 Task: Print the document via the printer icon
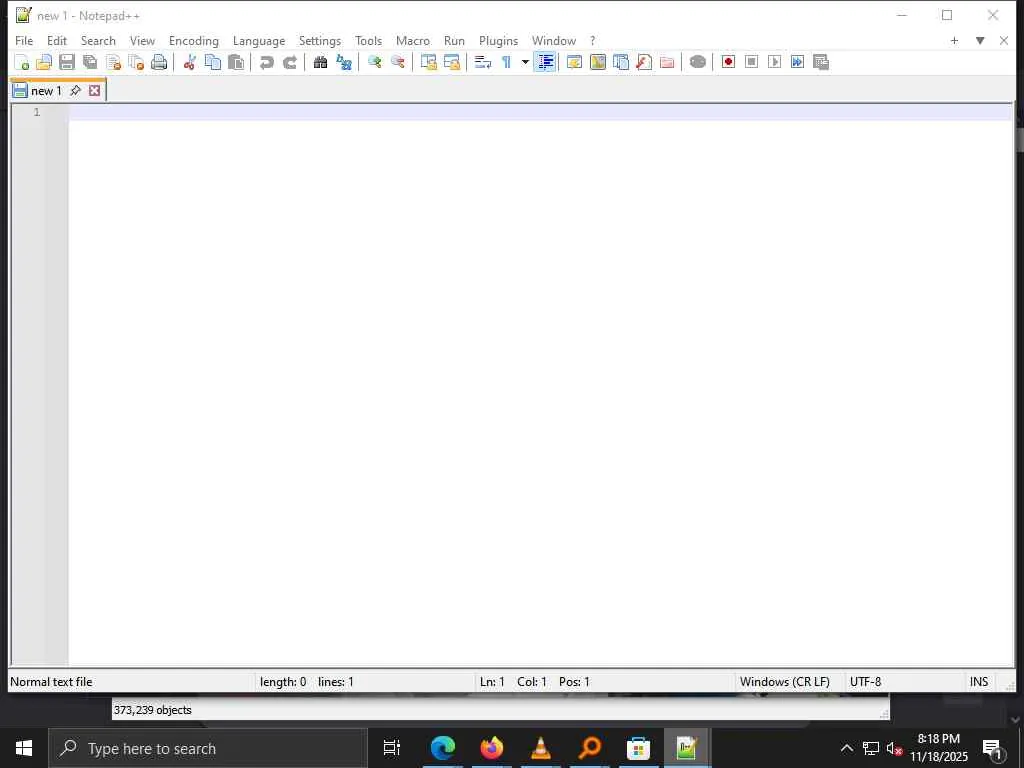tap(159, 62)
